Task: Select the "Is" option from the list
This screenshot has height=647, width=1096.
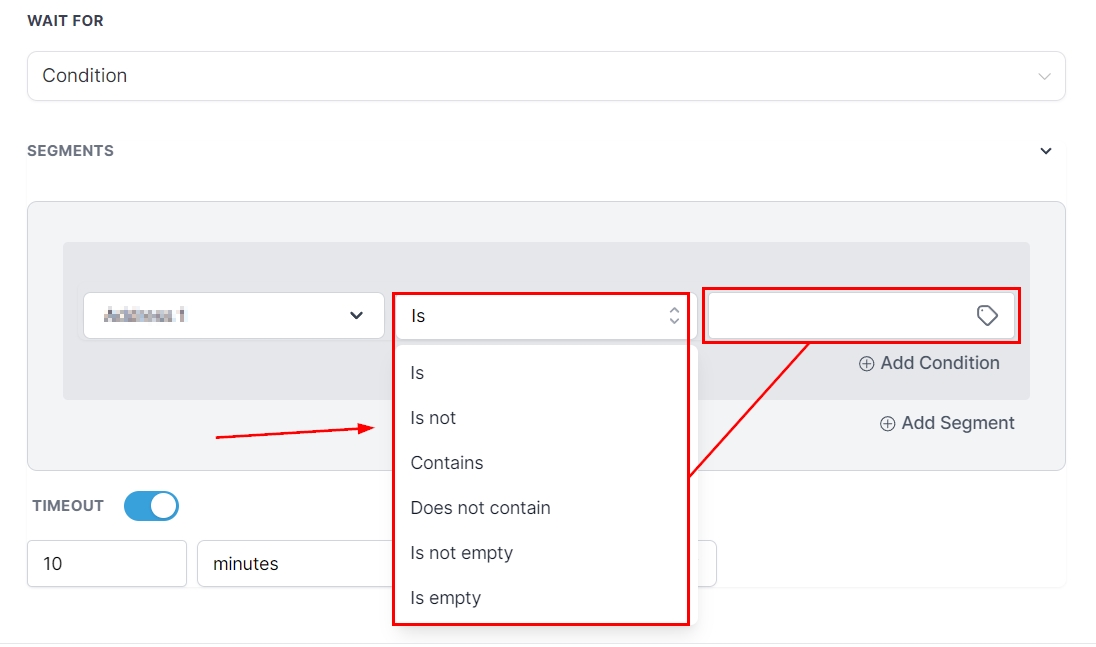Action: tap(418, 373)
